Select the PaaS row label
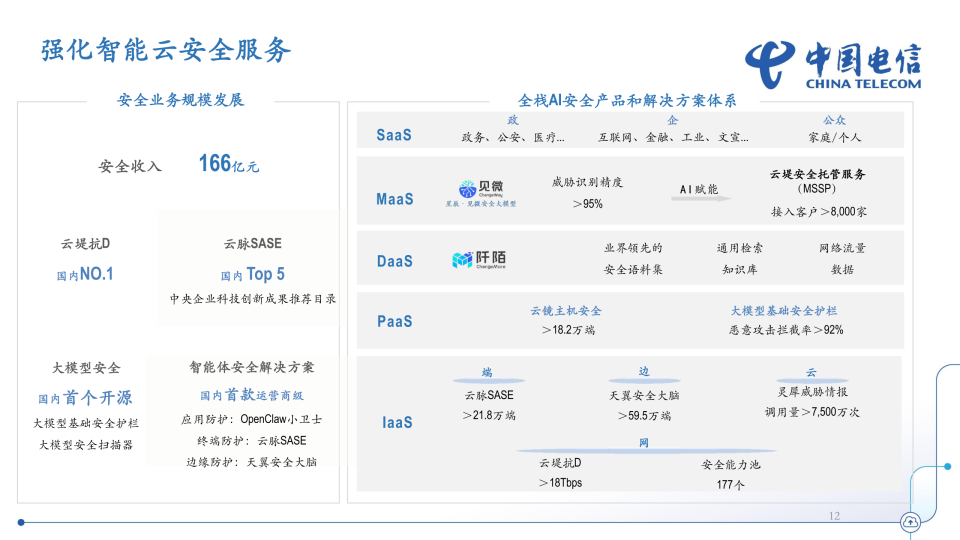The image size is (960, 540). (x=394, y=321)
